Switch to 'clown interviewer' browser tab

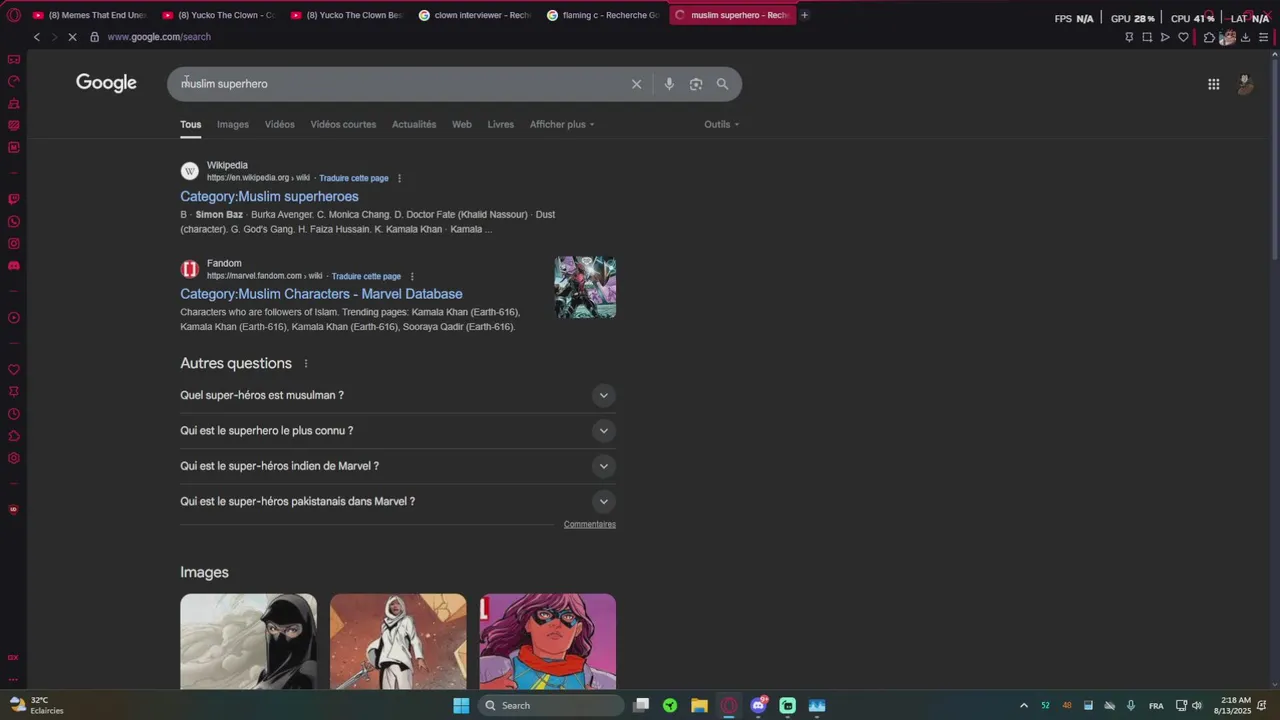(476, 15)
